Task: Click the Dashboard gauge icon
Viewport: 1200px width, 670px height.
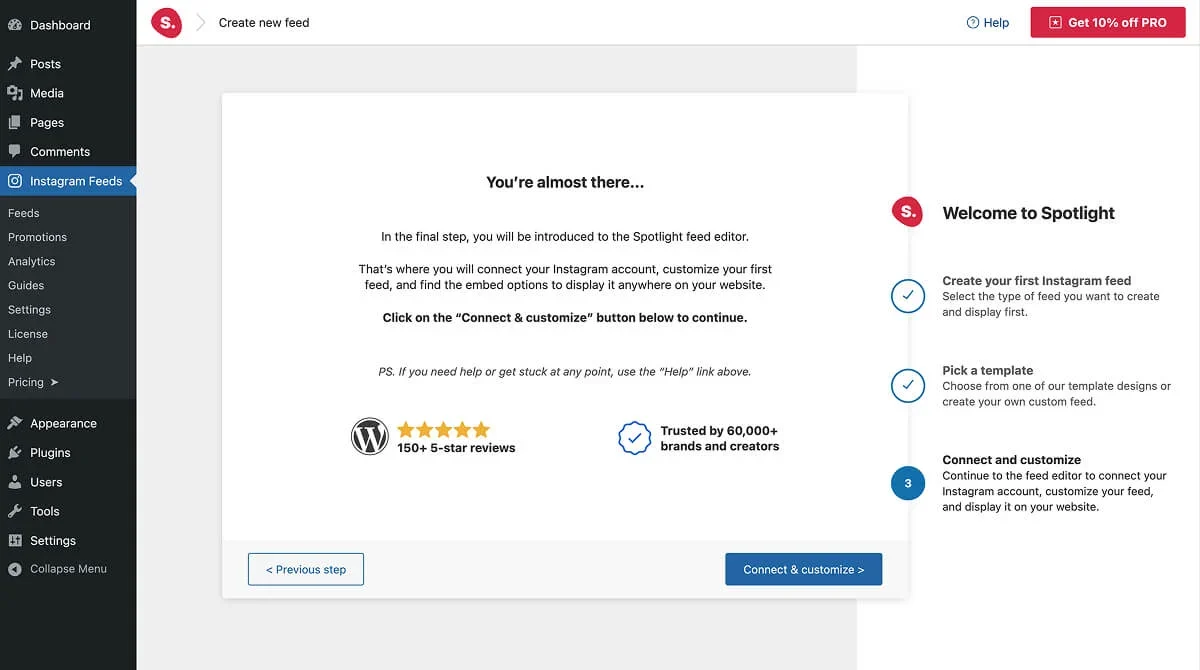Action: [x=15, y=25]
